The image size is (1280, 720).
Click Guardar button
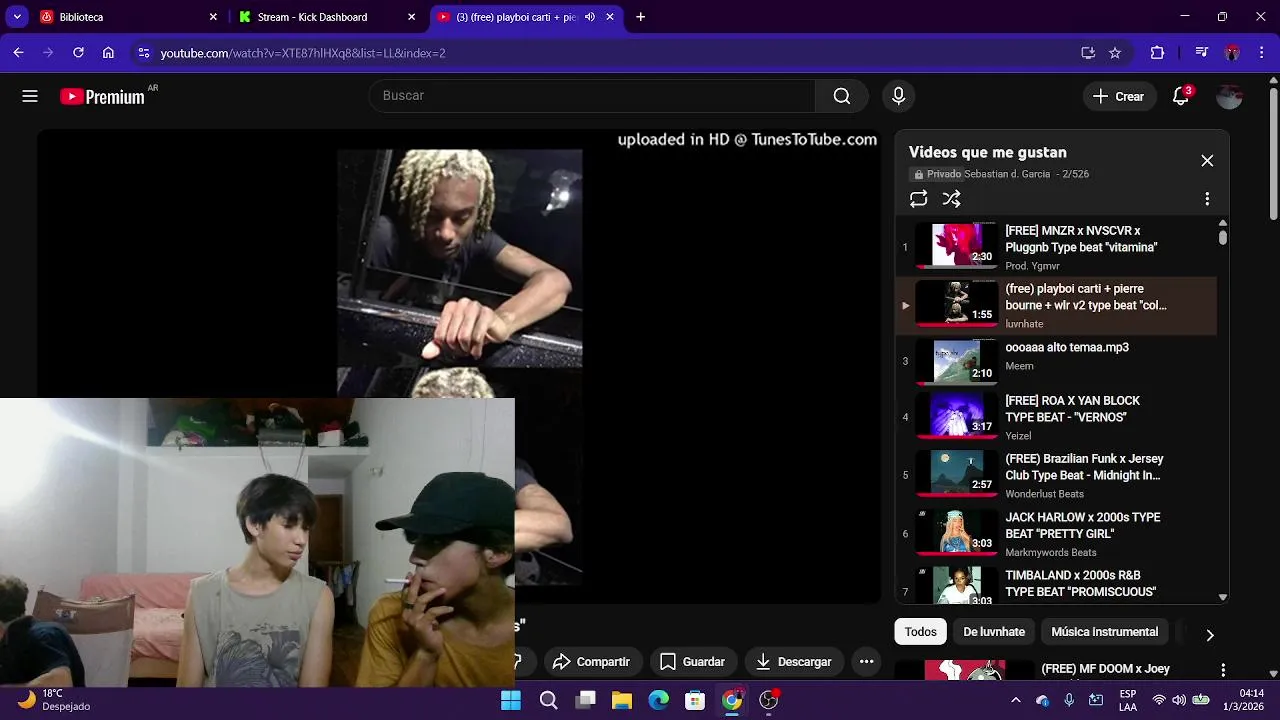(692, 661)
